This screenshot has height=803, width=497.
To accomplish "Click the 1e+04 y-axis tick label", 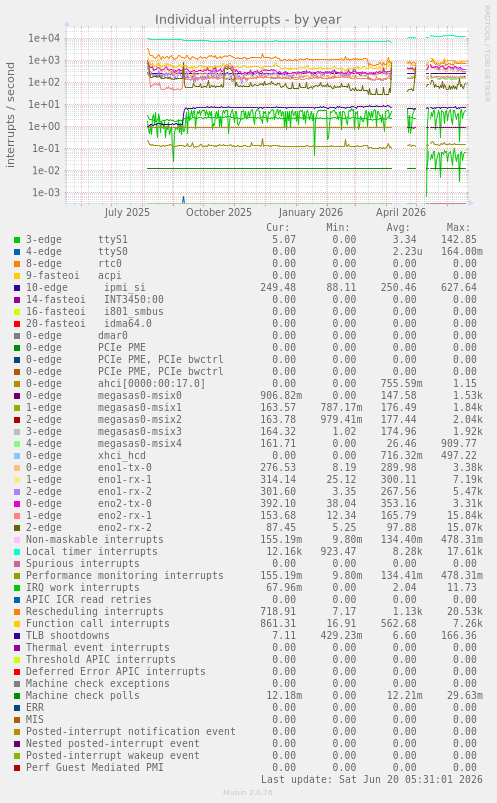I will (x=44, y=38).
